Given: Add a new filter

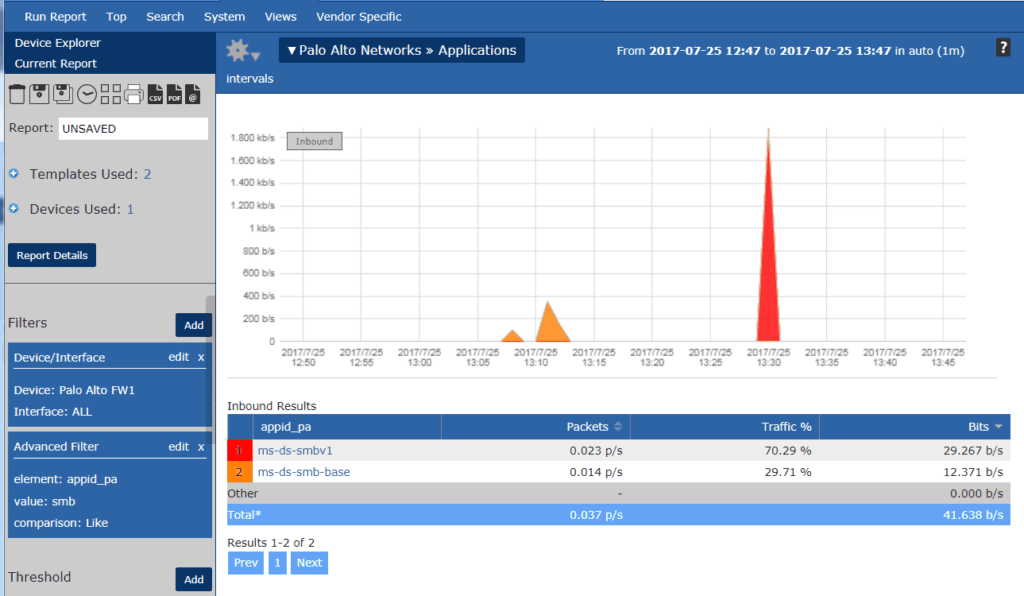Looking at the screenshot, I should (x=193, y=325).
